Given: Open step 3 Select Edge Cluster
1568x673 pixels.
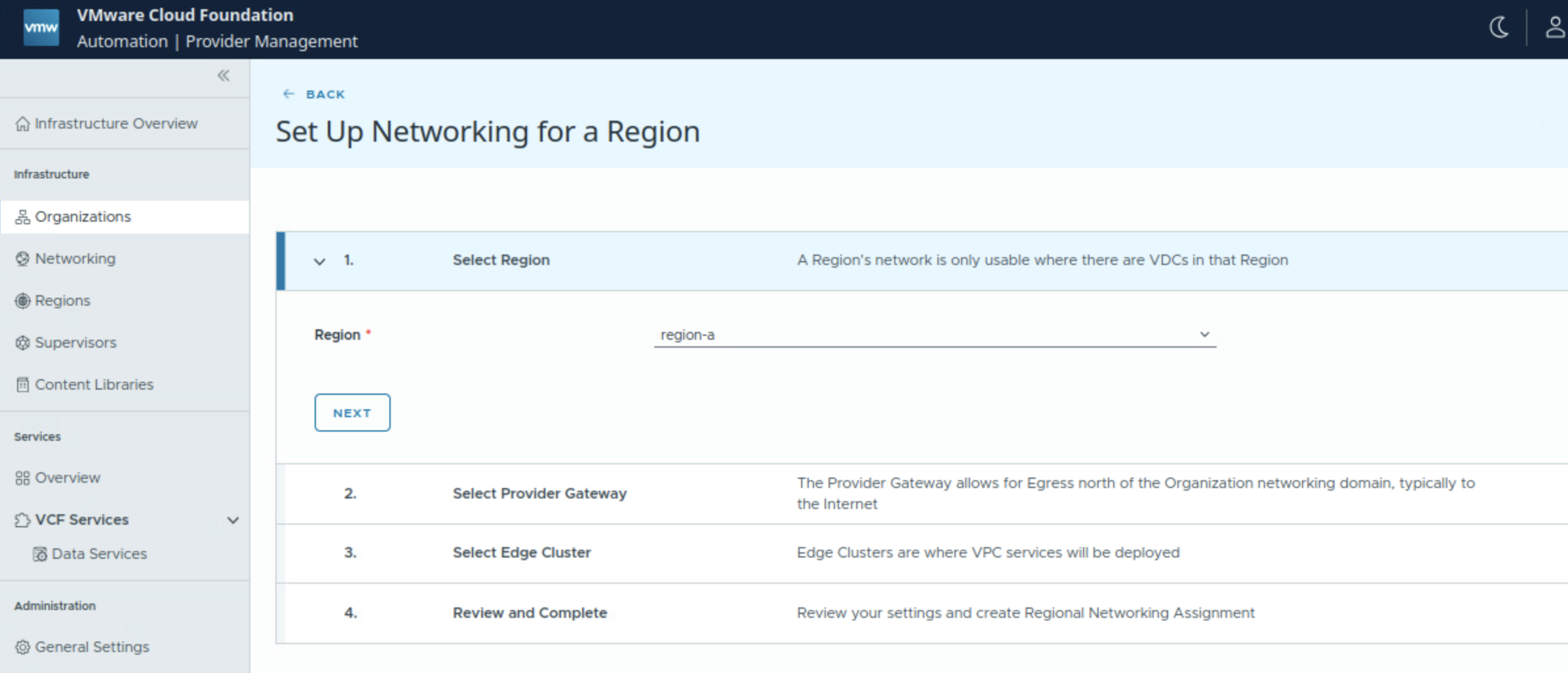Looking at the screenshot, I should 521,553.
